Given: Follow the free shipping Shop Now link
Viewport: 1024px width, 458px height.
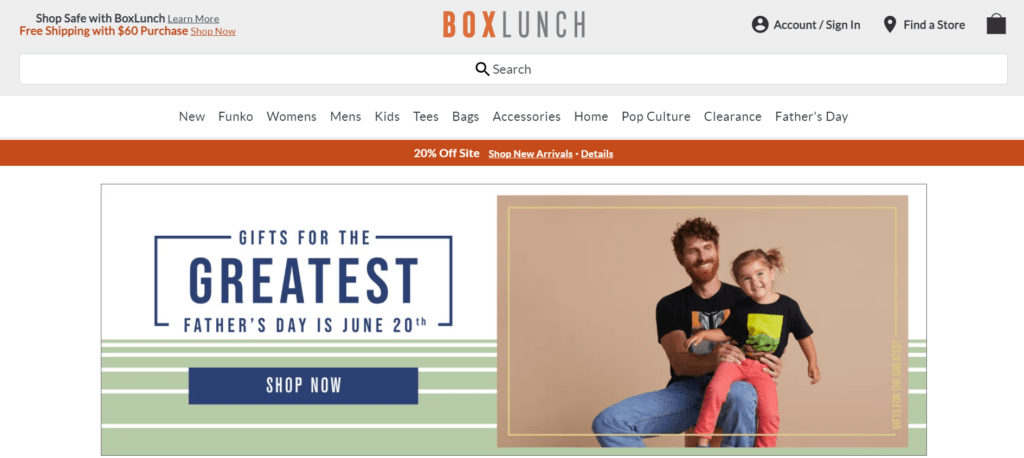Looking at the screenshot, I should pyautogui.click(x=213, y=31).
